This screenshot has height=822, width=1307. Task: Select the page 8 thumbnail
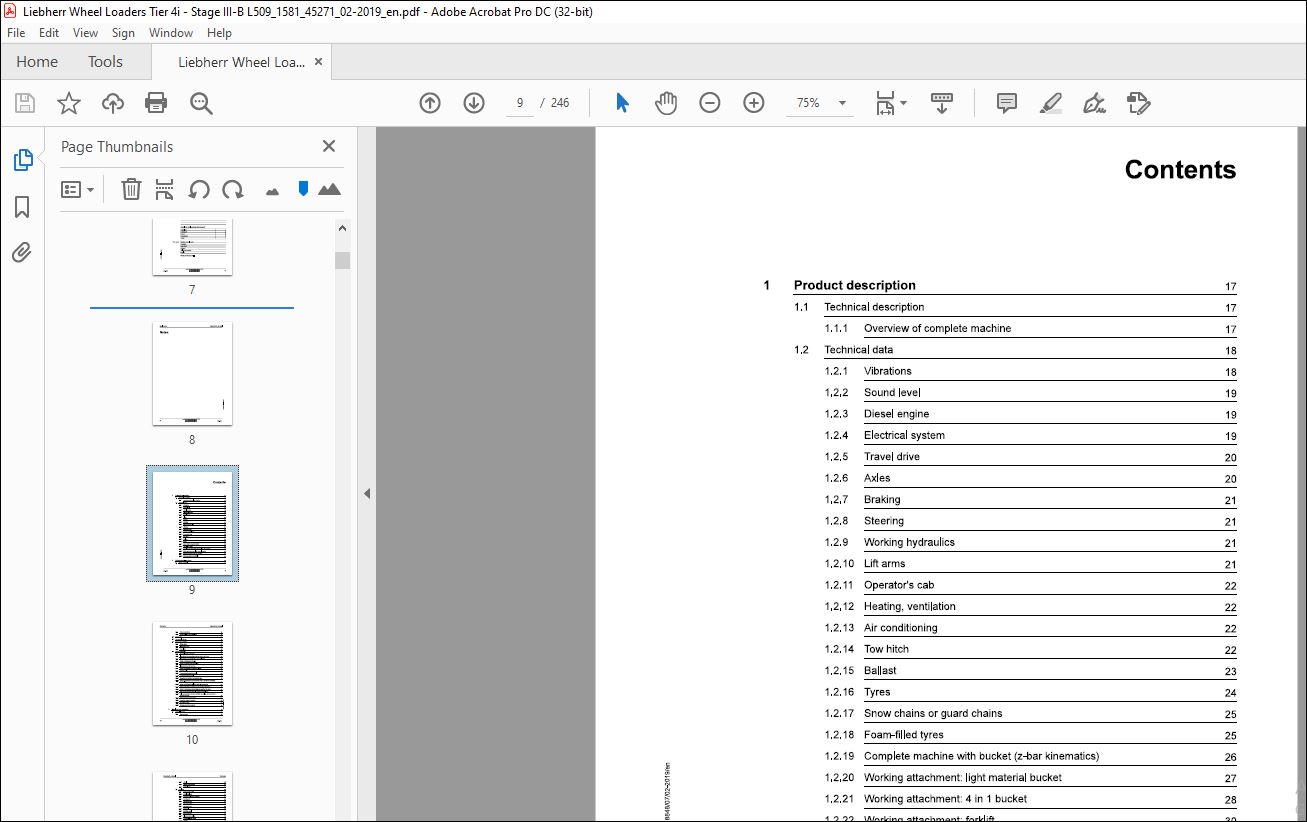(x=192, y=373)
